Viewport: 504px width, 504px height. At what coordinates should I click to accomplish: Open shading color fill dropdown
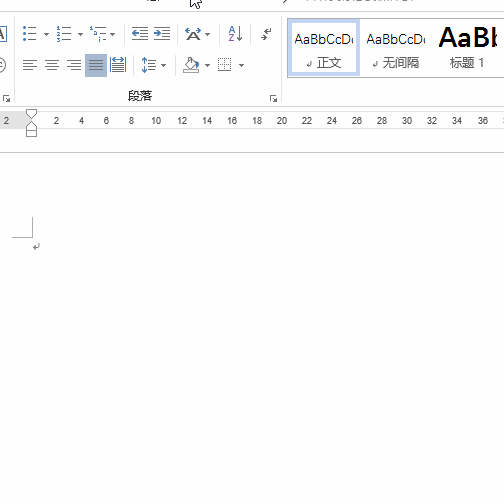click(x=207, y=65)
